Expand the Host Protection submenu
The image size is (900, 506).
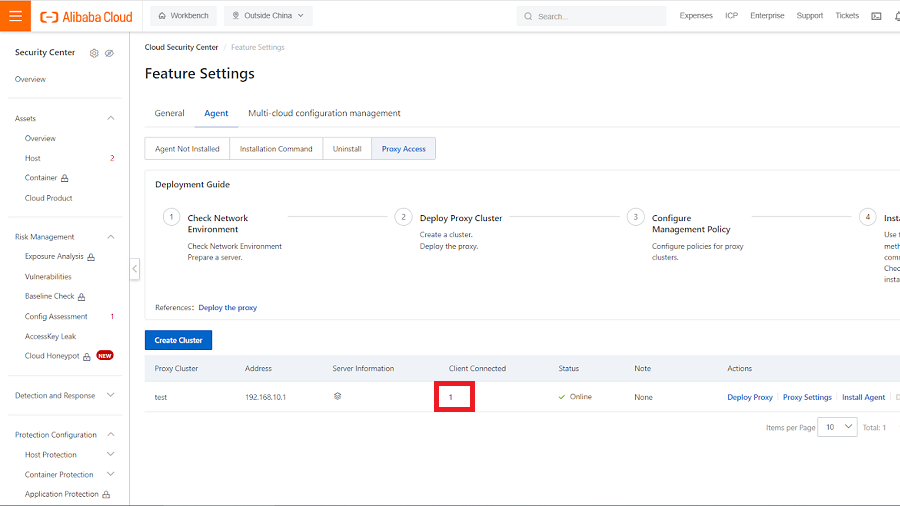pos(111,455)
